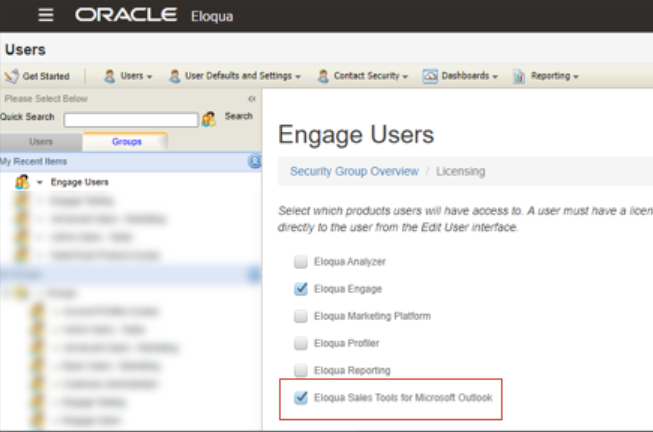Click the Engage Users group icon

click(x=22, y=182)
